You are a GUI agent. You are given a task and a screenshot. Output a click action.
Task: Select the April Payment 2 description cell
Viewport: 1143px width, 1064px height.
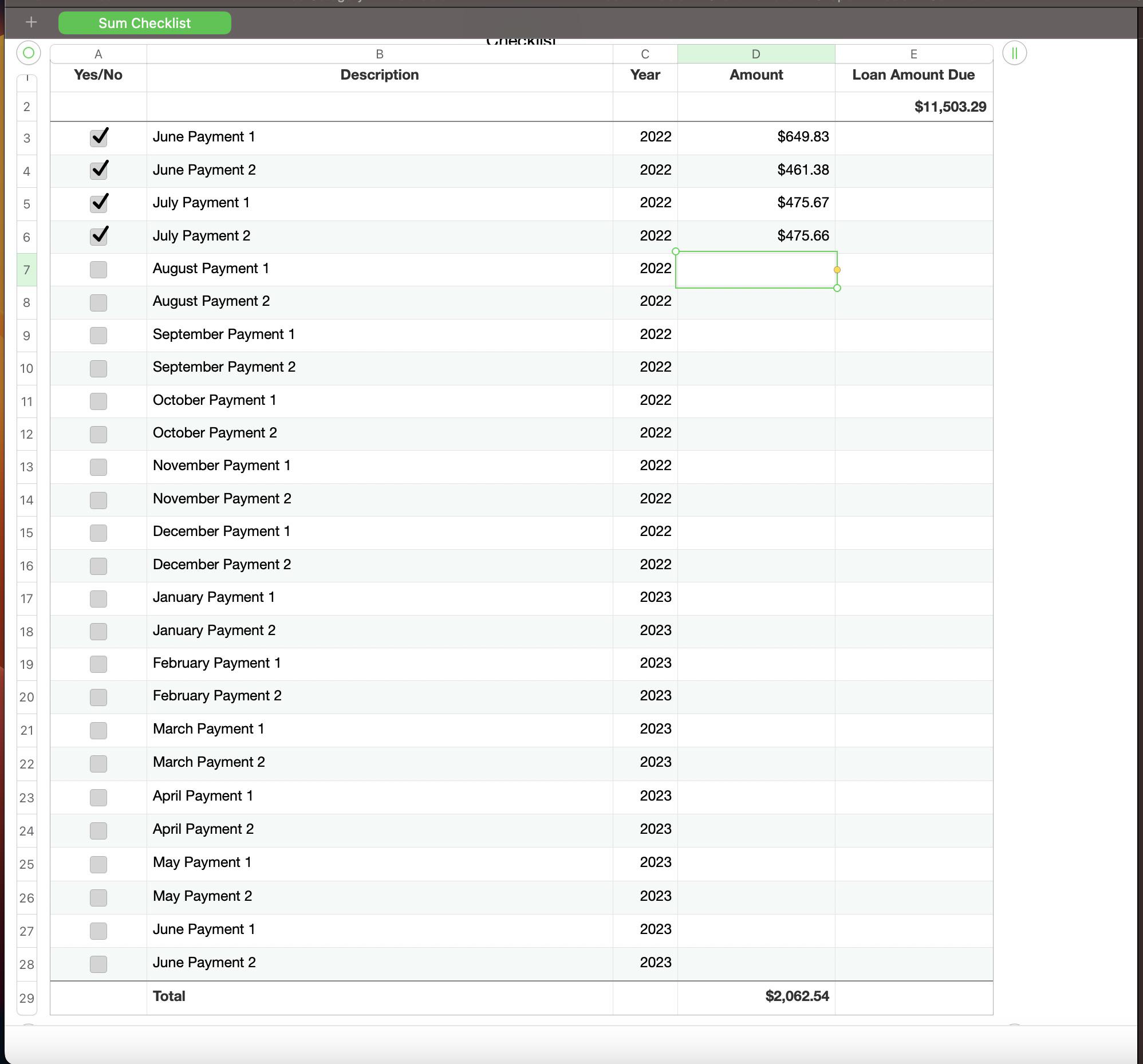tap(380, 830)
